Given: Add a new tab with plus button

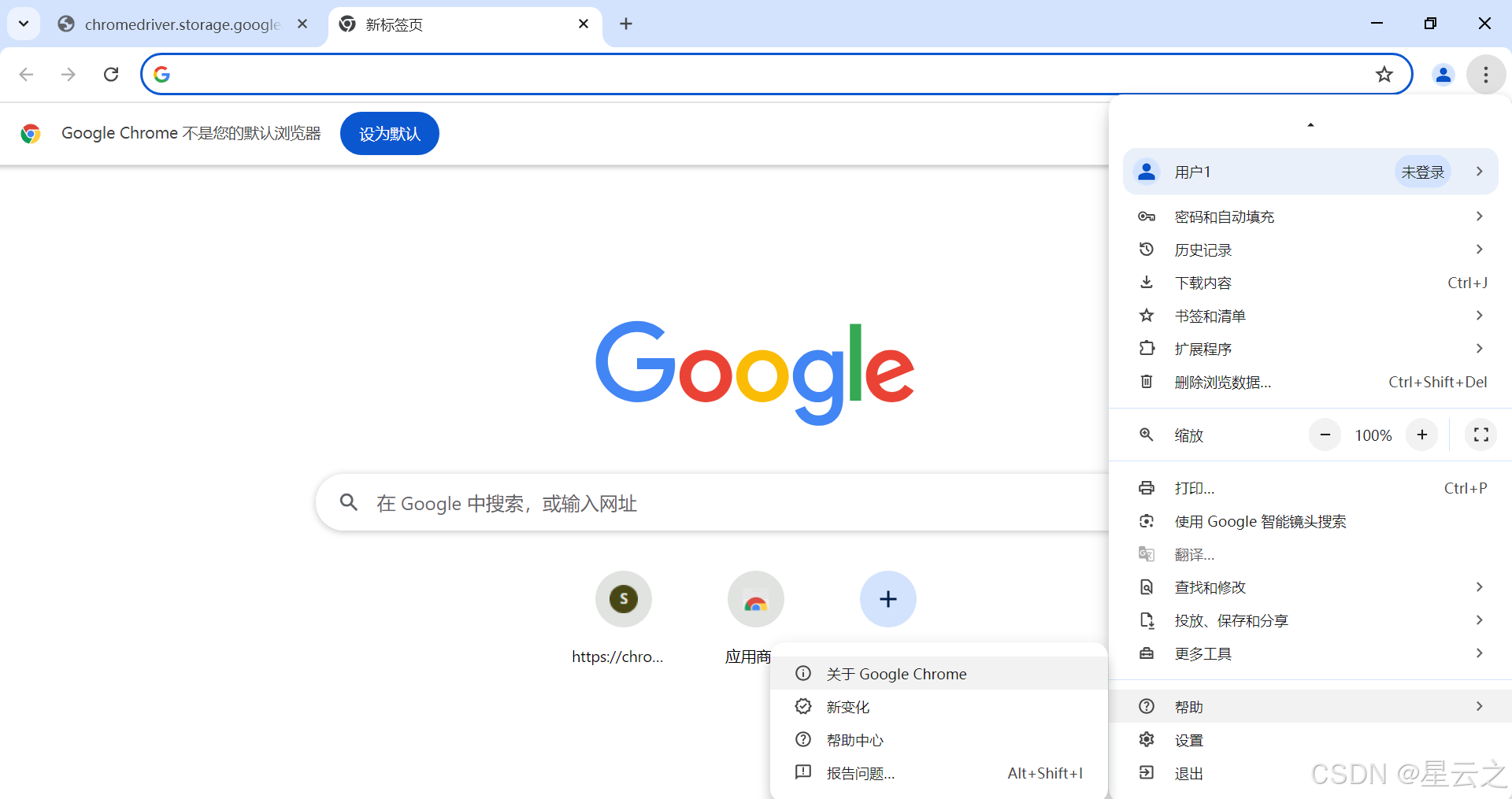Looking at the screenshot, I should [626, 24].
